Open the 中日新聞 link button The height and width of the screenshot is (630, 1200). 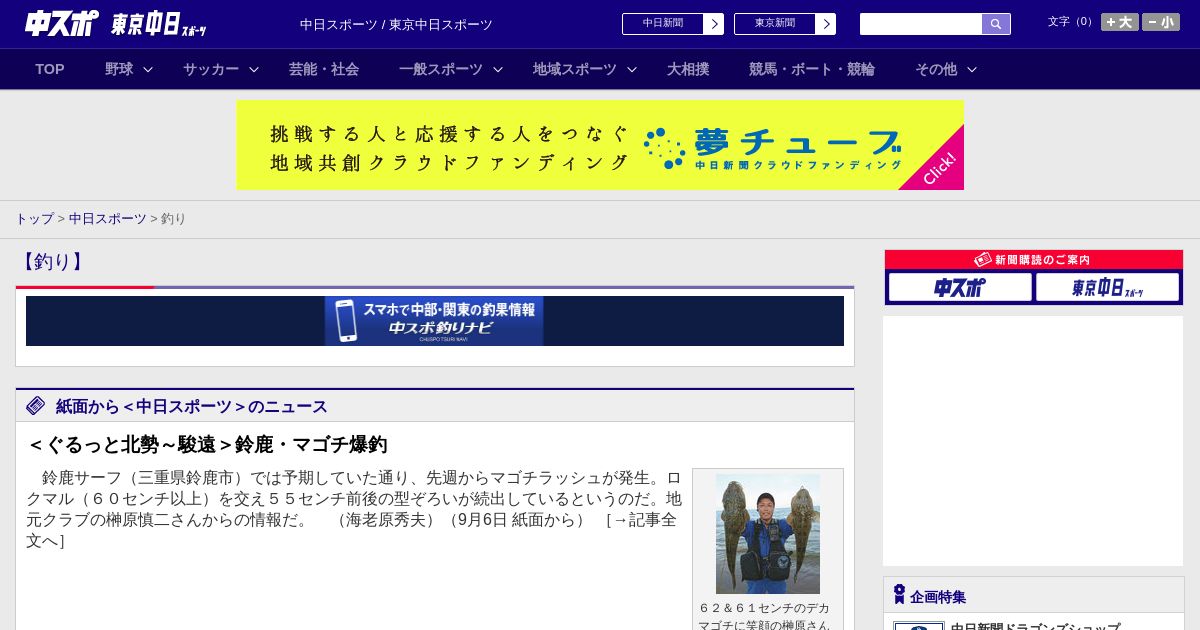click(x=663, y=24)
